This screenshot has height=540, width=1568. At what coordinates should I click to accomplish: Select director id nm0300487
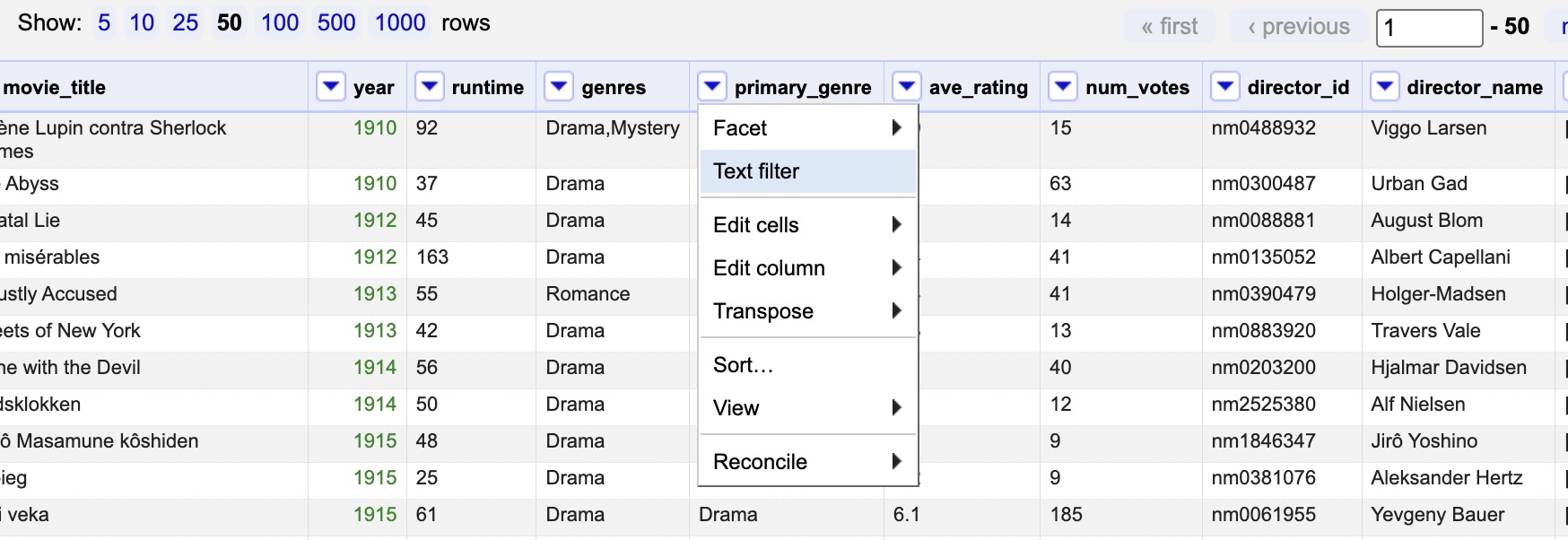click(1263, 184)
